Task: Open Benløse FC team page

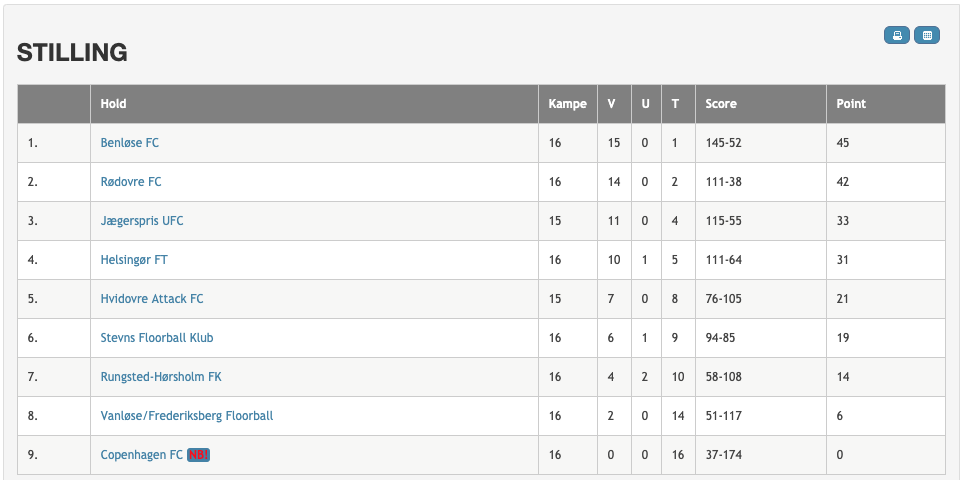Action: coord(130,143)
